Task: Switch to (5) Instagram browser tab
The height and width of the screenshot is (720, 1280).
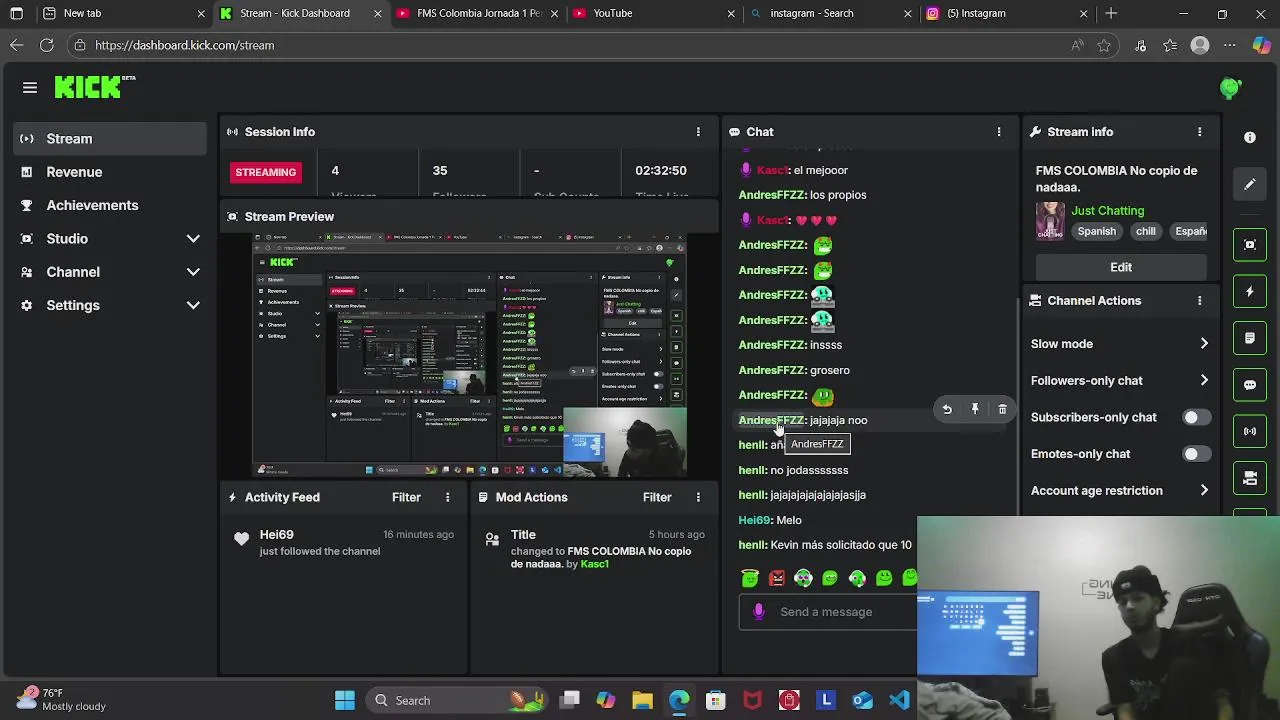Action: (1005, 13)
